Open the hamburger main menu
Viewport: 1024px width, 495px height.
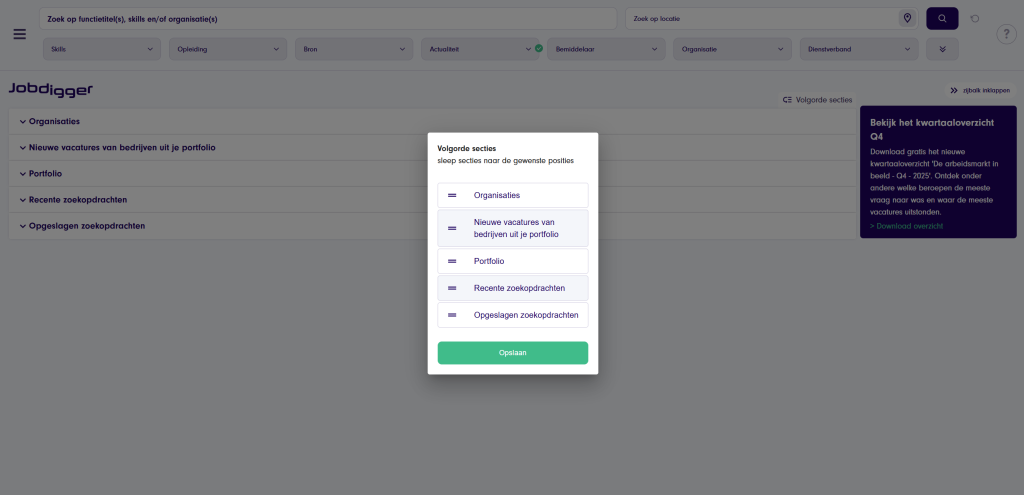click(x=19, y=34)
